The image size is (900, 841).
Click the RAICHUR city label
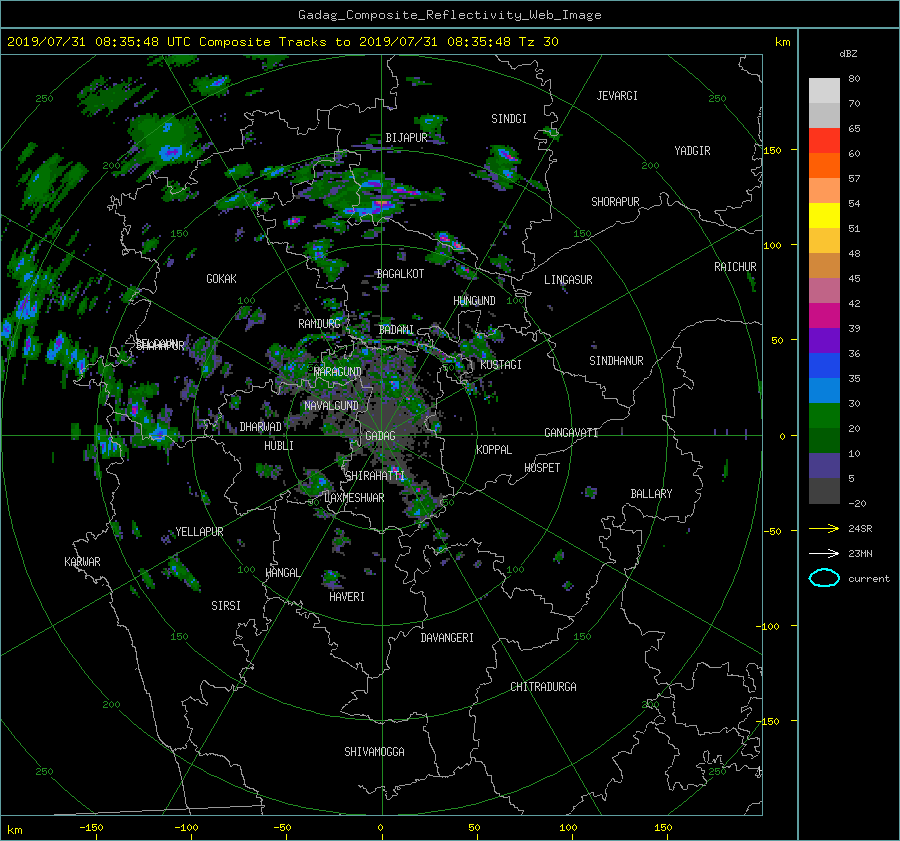point(735,267)
